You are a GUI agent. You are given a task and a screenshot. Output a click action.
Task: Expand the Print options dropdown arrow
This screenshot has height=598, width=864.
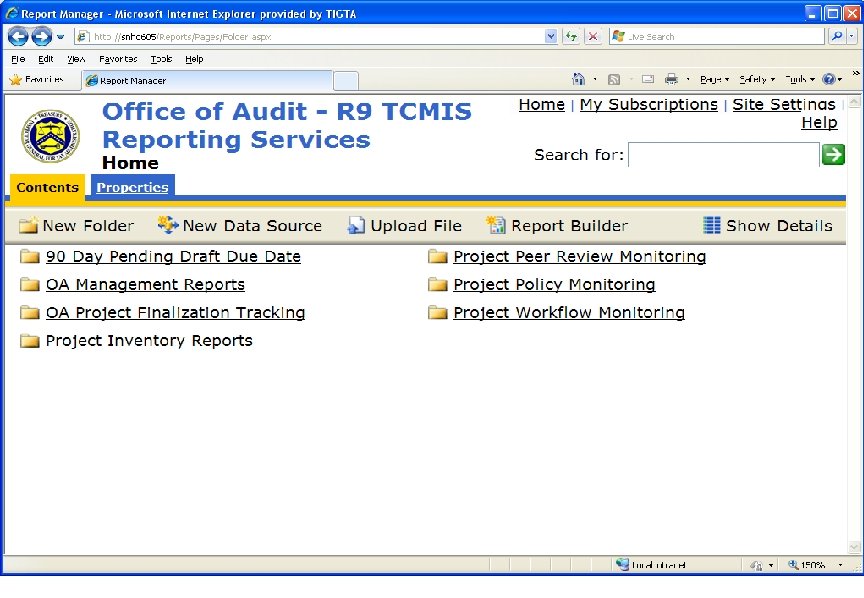[688, 80]
